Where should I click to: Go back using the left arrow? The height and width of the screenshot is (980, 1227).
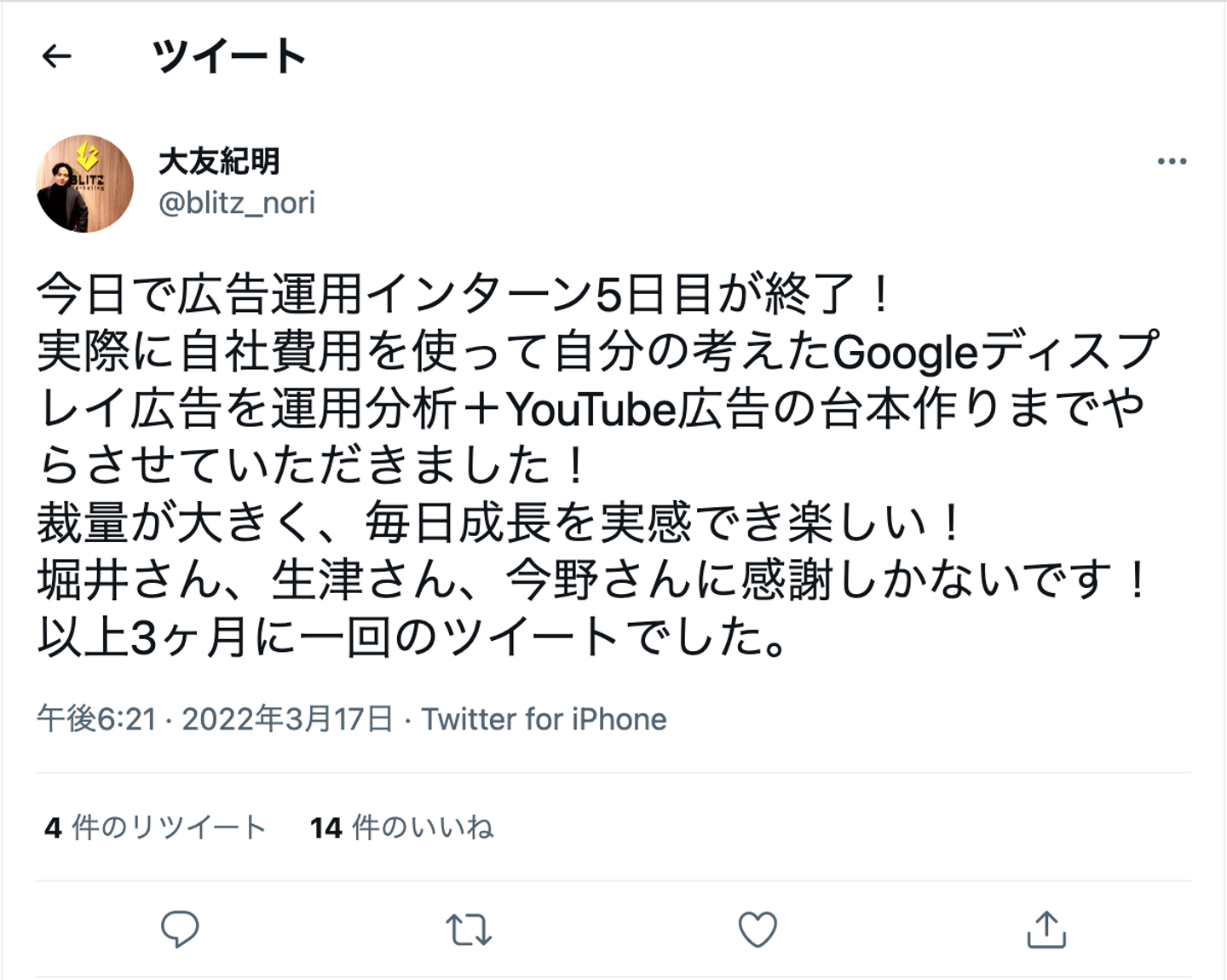pos(57,57)
